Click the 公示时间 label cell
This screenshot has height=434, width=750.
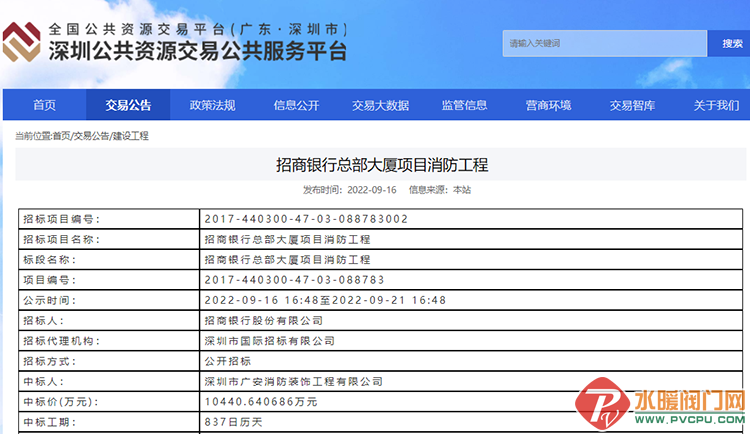(109, 300)
